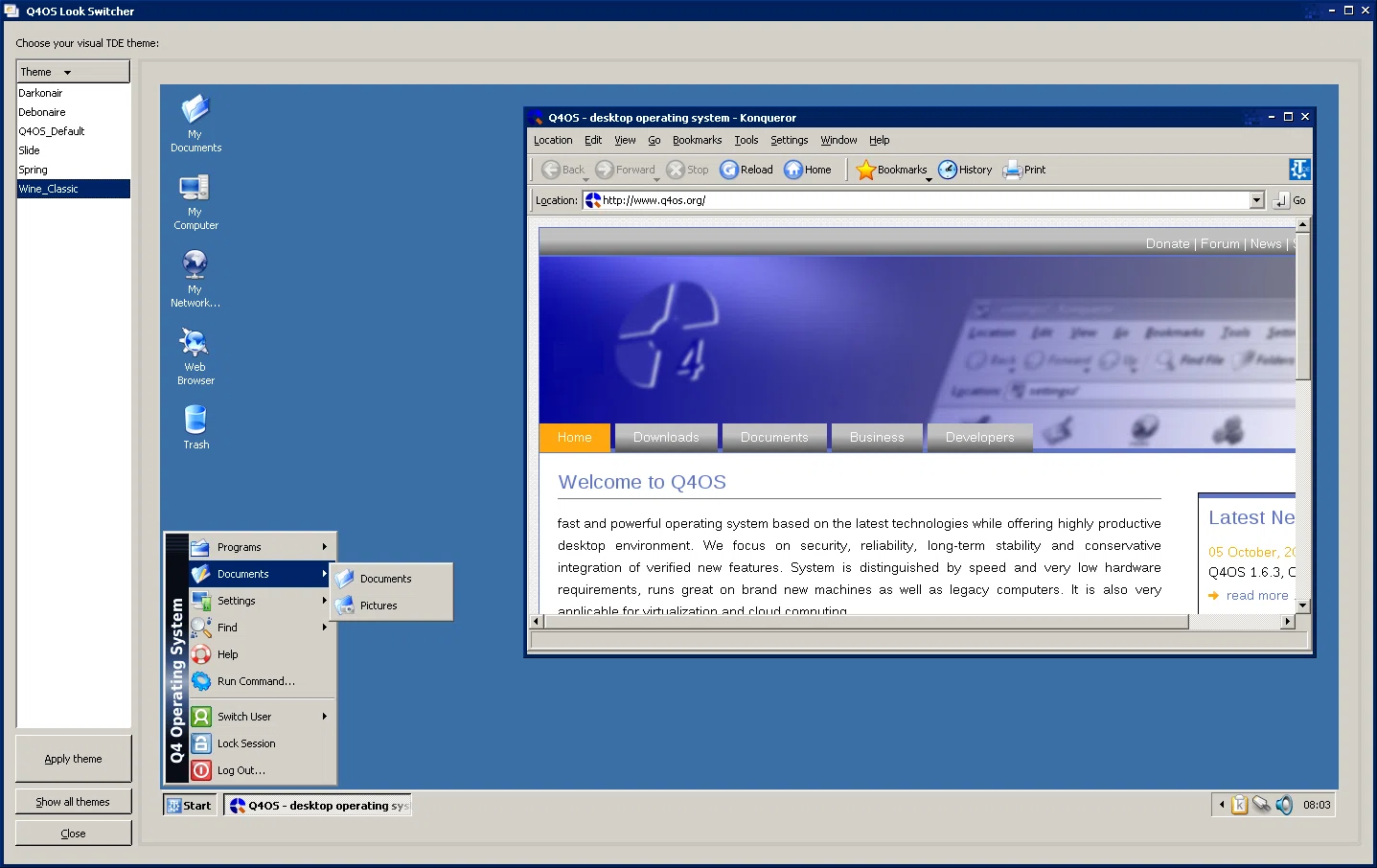
Task: Click inside the Location URL input field
Action: (917, 200)
